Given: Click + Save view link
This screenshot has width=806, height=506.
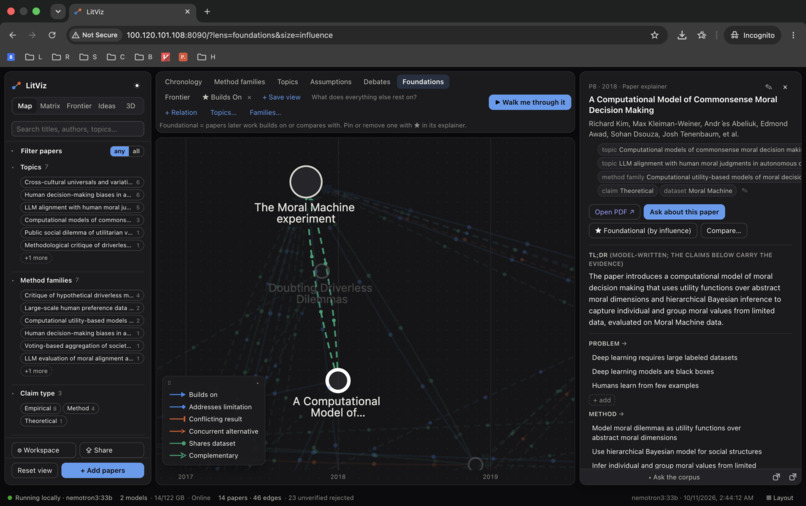Looking at the screenshot, I should [281, 97].
